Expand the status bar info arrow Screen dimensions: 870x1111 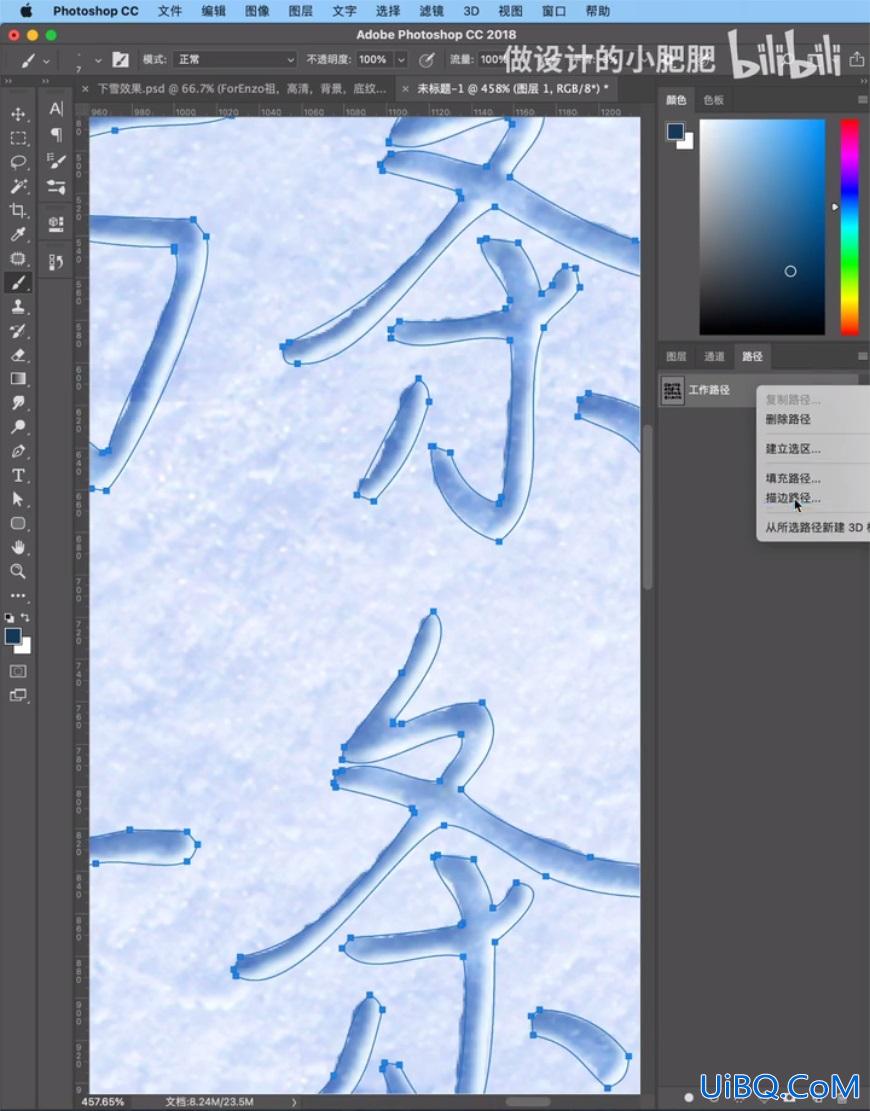coord(294,1102)
